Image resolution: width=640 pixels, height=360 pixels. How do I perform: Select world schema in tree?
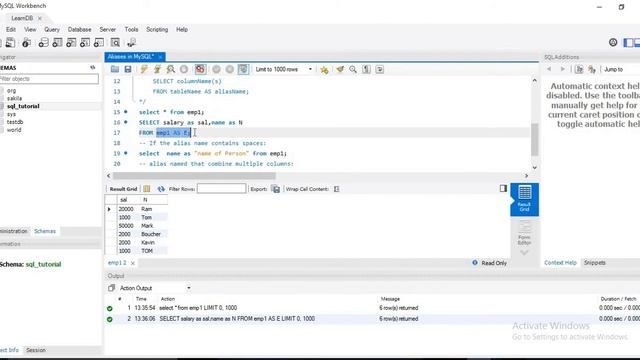coord(14,130)
